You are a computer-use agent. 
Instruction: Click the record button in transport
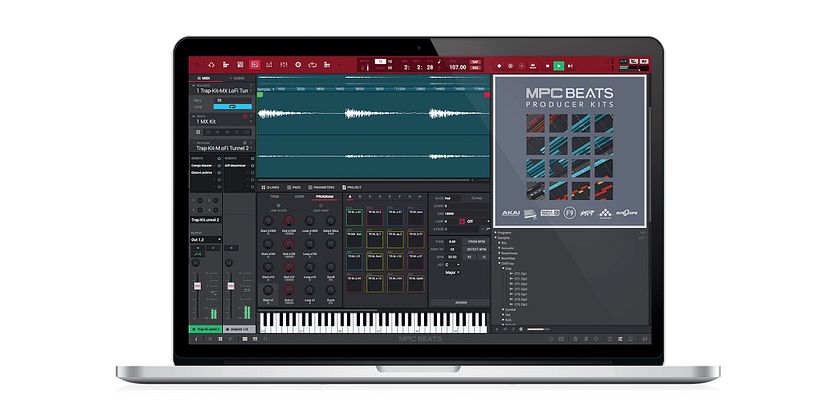499,66
